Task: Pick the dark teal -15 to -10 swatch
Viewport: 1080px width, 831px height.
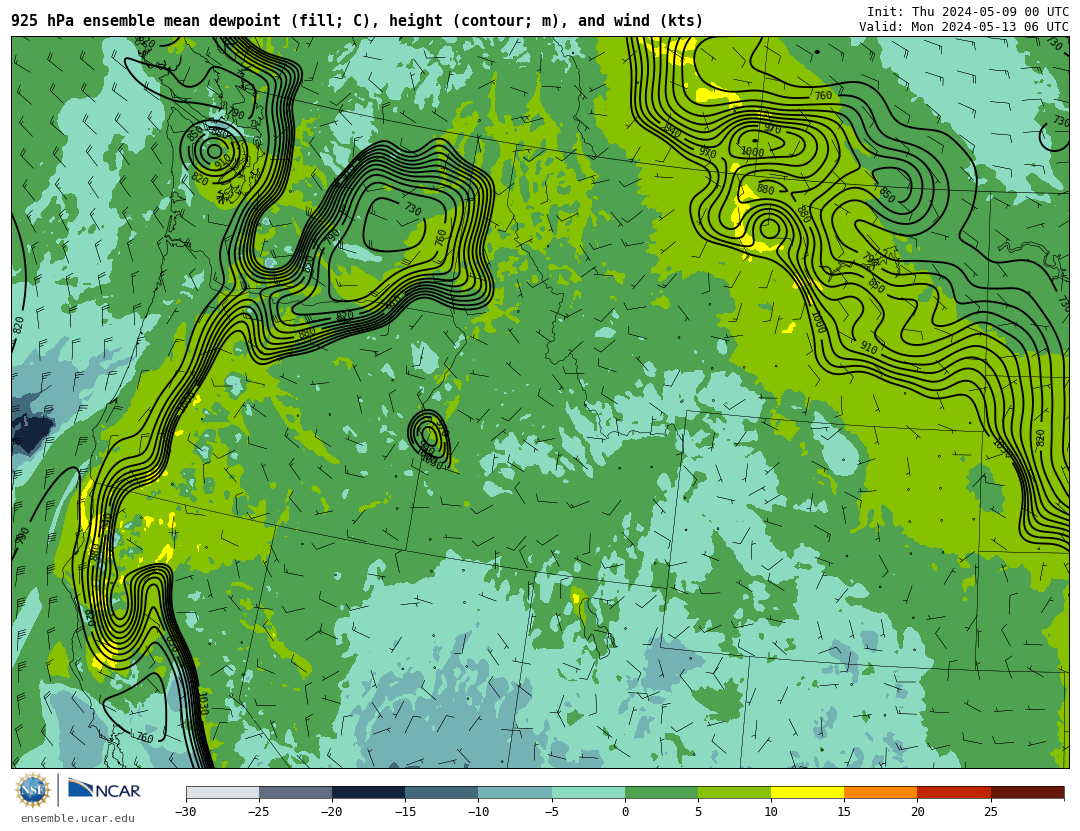Action: [442, 792]
